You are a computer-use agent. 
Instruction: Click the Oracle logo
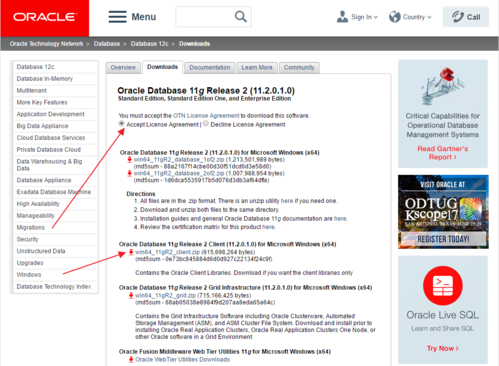[45, 17]
